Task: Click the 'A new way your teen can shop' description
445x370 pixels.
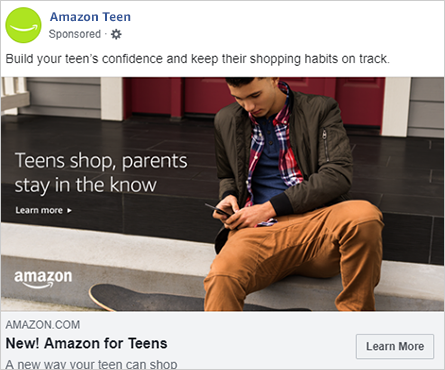Action: pyautogui.click(x=91, y=364)
